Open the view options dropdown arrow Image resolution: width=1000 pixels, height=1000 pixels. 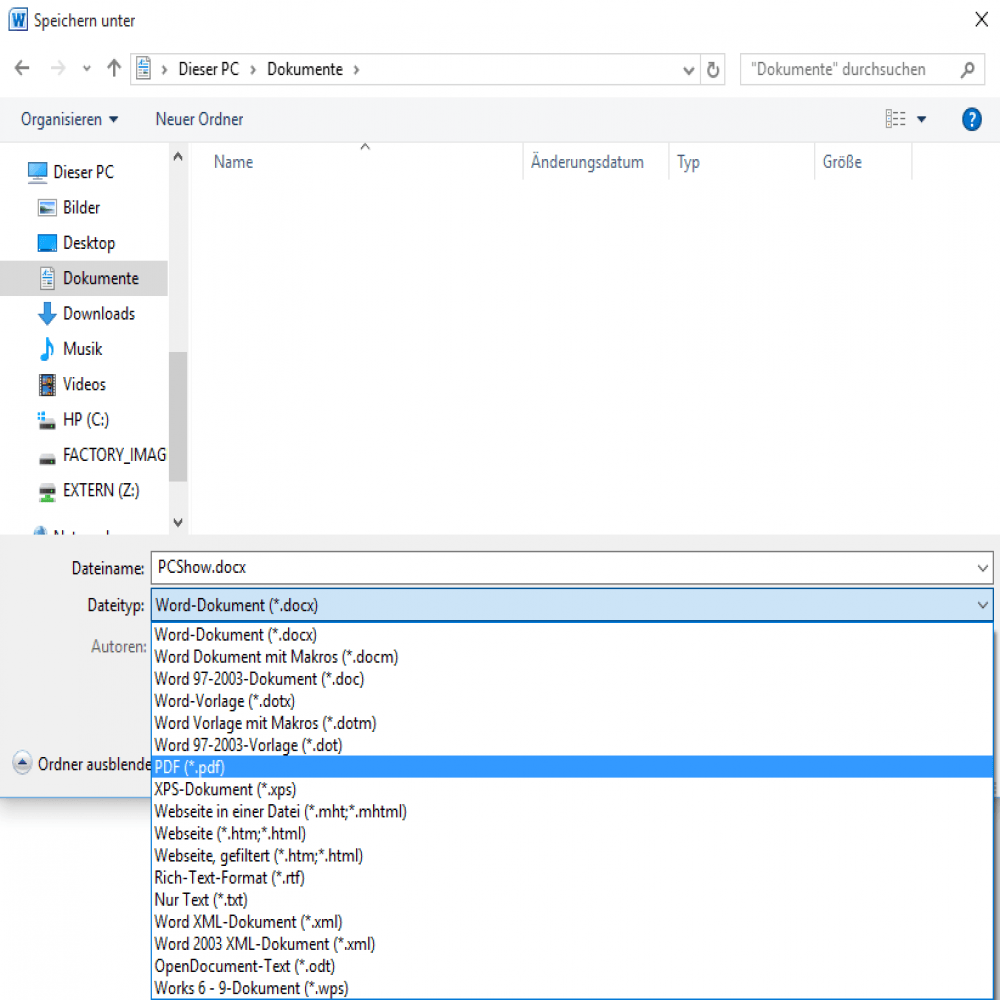point(922,119)
